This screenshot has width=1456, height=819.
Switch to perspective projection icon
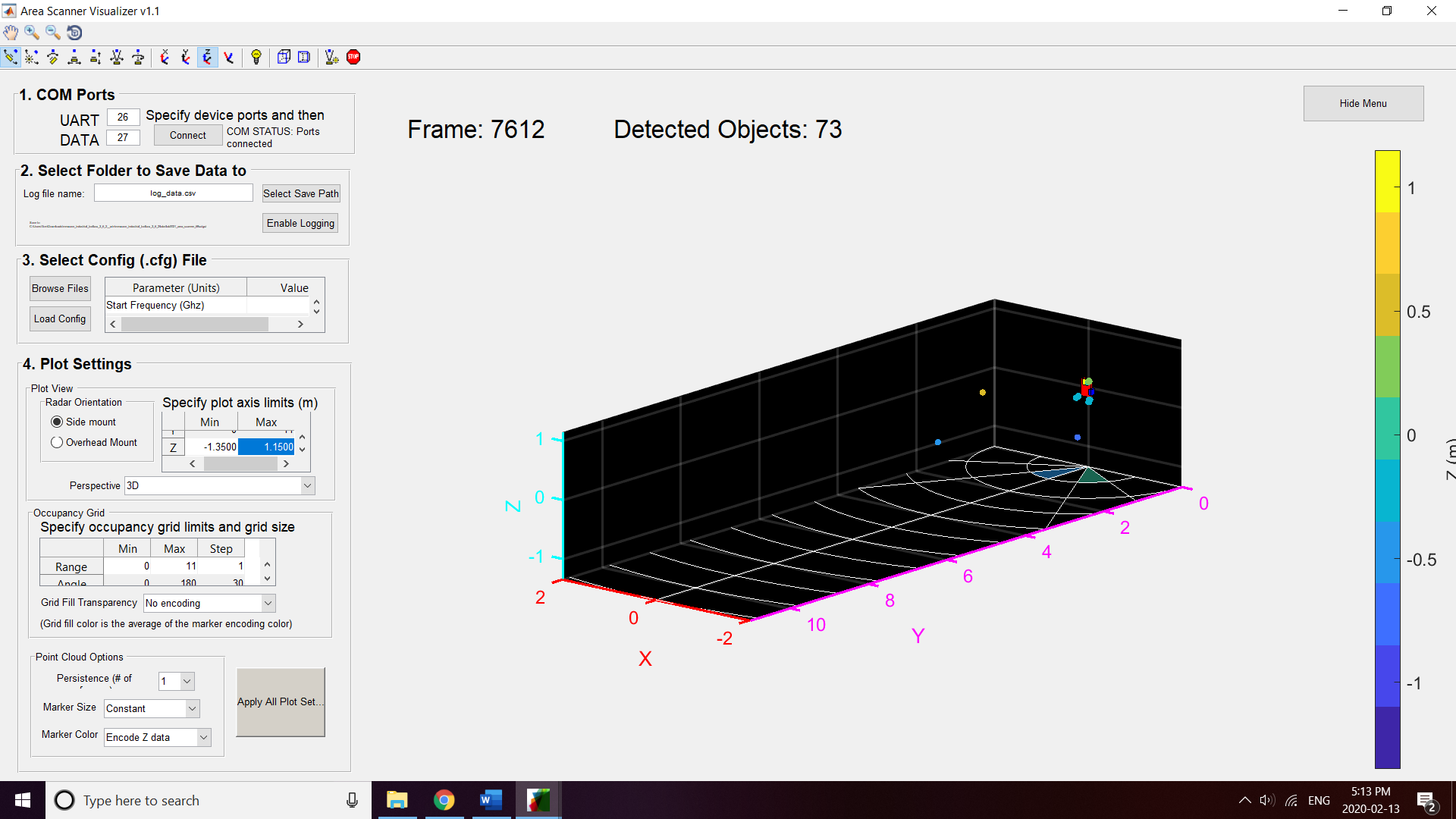[304, 58]
